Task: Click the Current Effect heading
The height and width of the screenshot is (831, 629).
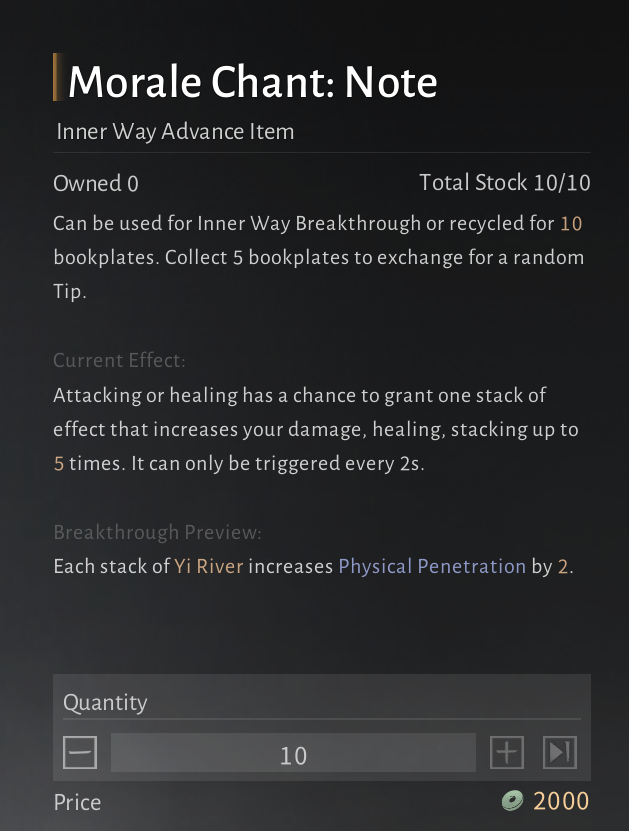Action: tap(119, 360)
